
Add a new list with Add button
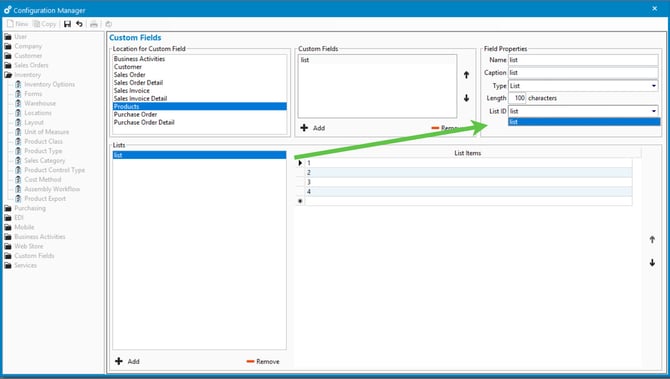click(x=127, y=361)
